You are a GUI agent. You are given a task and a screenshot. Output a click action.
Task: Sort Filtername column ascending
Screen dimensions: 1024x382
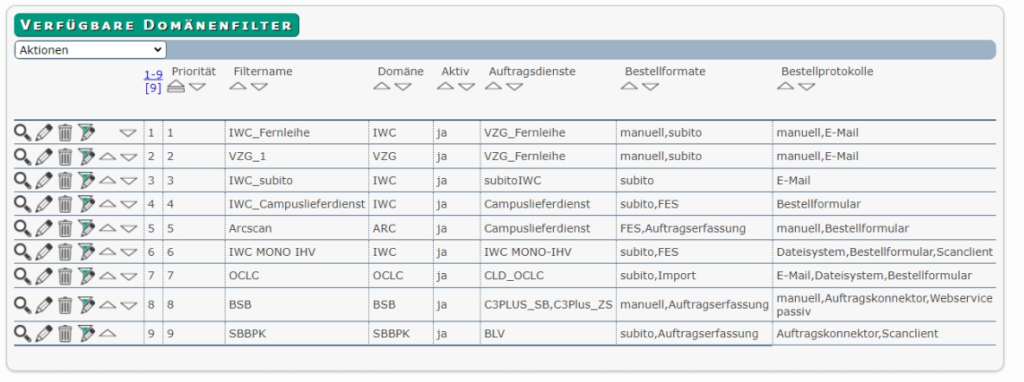click(238, 87)
